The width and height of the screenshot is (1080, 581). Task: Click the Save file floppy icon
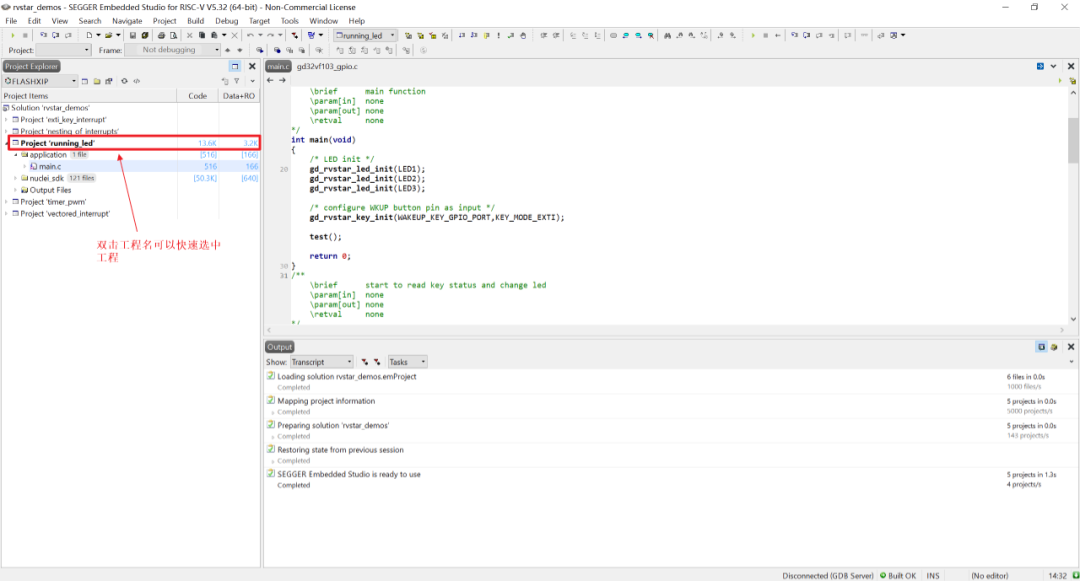point(133,35)
